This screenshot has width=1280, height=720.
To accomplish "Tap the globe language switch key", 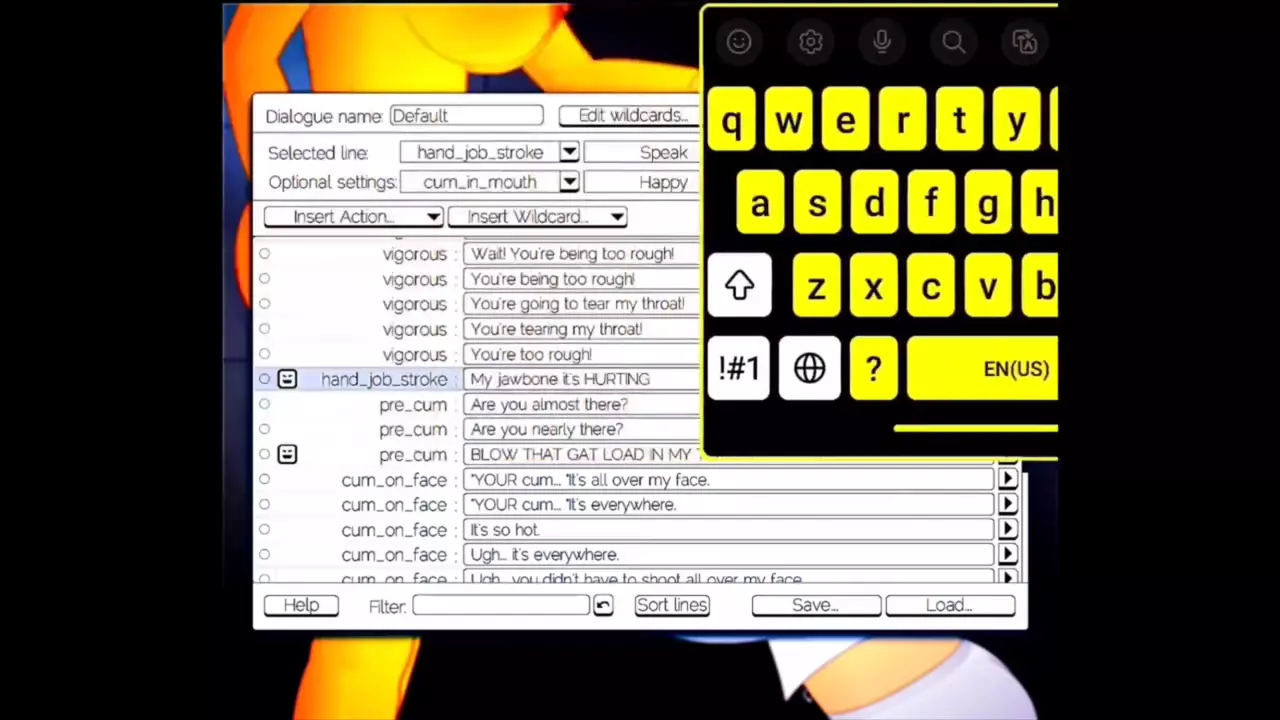I will pyautogui.click(x=809, y=369).
